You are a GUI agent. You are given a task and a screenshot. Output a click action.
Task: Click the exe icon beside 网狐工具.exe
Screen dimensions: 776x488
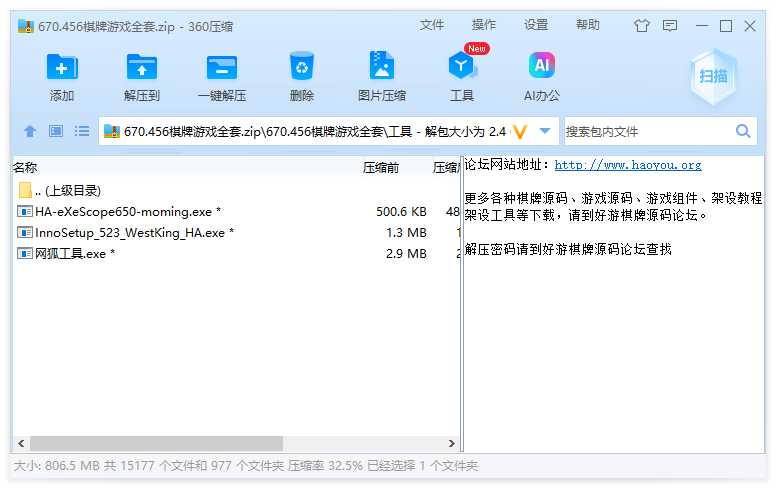[x=25, y=253]
